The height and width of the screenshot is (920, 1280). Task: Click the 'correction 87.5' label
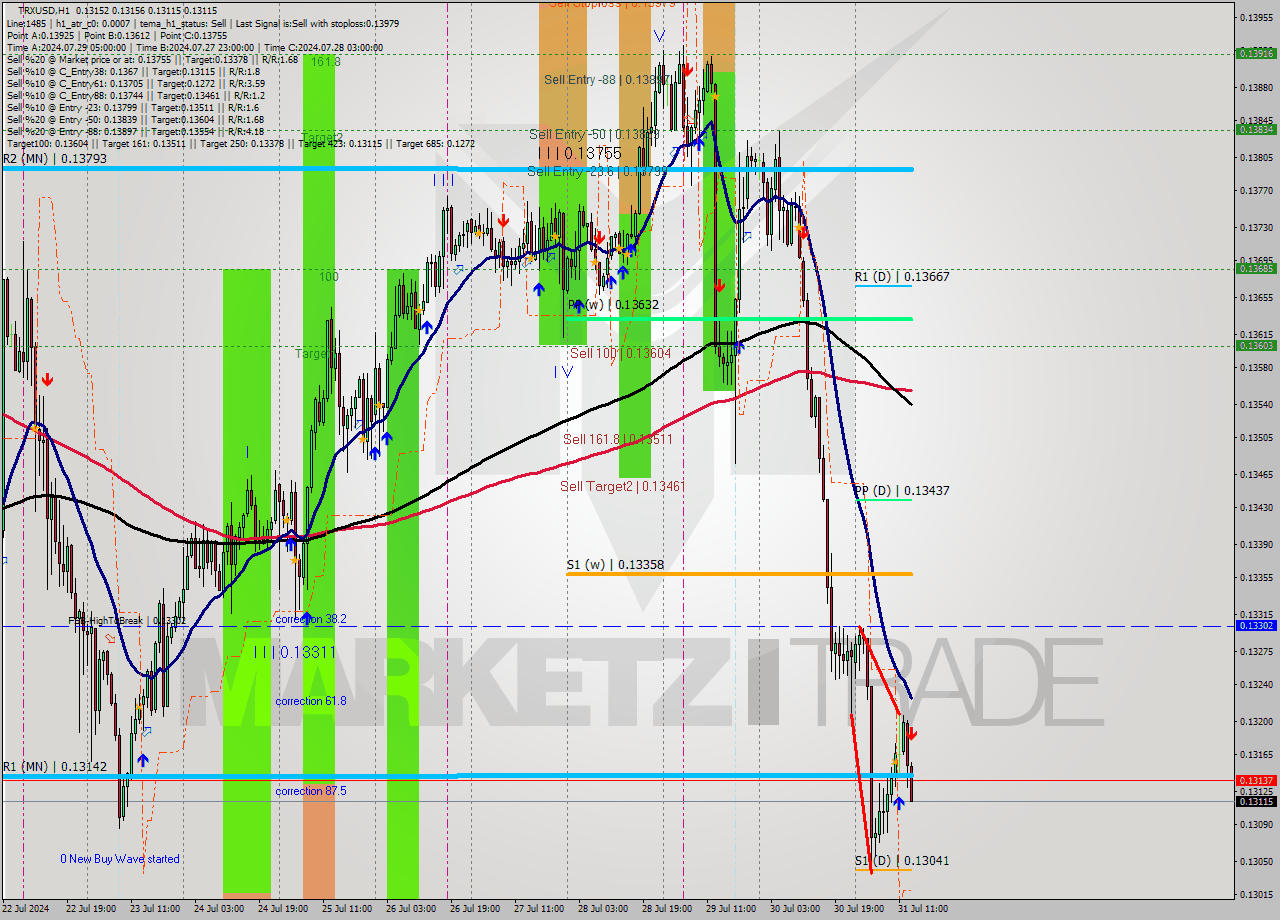(311, 791)
